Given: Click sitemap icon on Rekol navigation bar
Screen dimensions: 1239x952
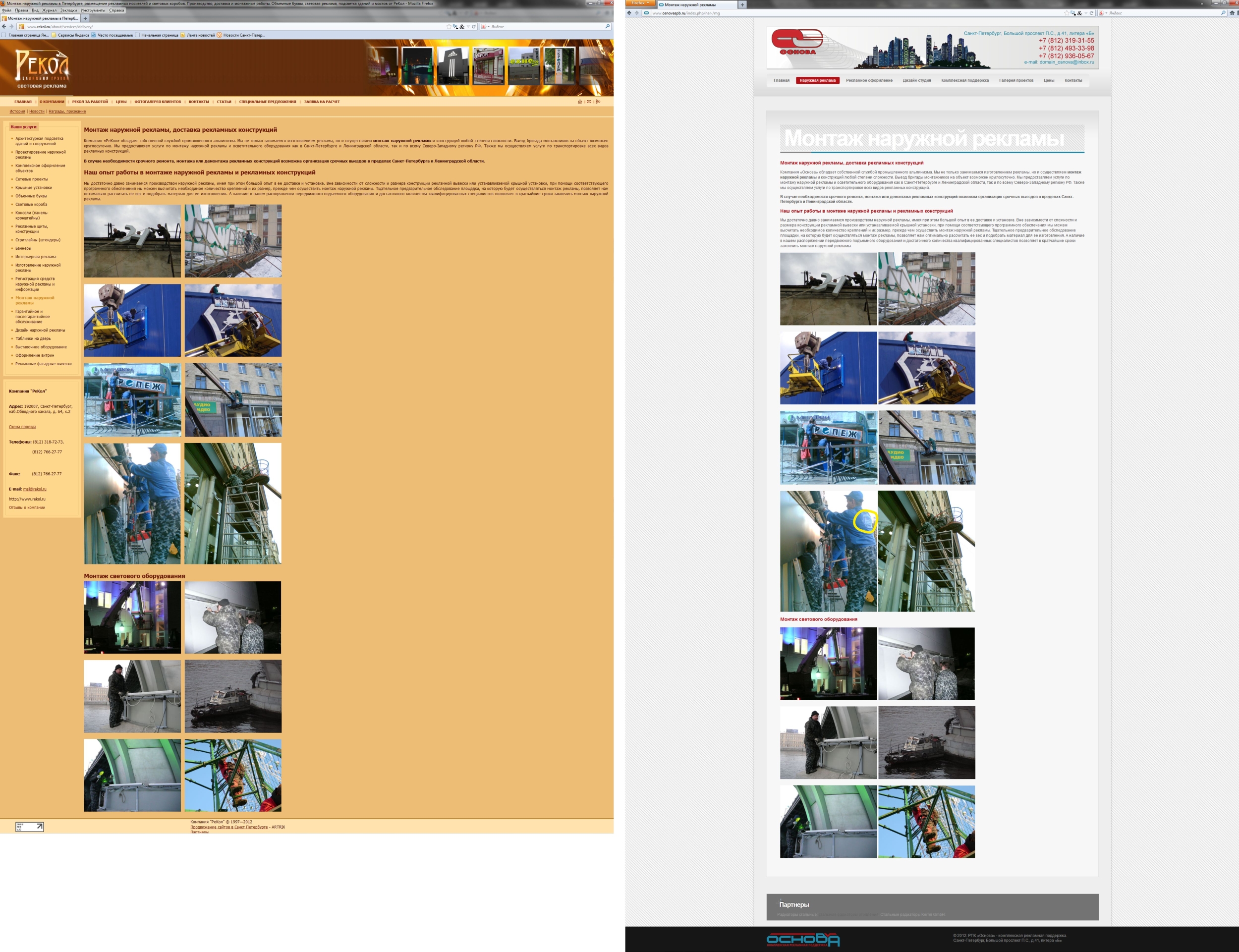Looking at the screenshot, I should pyautogui.click(x=598, y=102).
